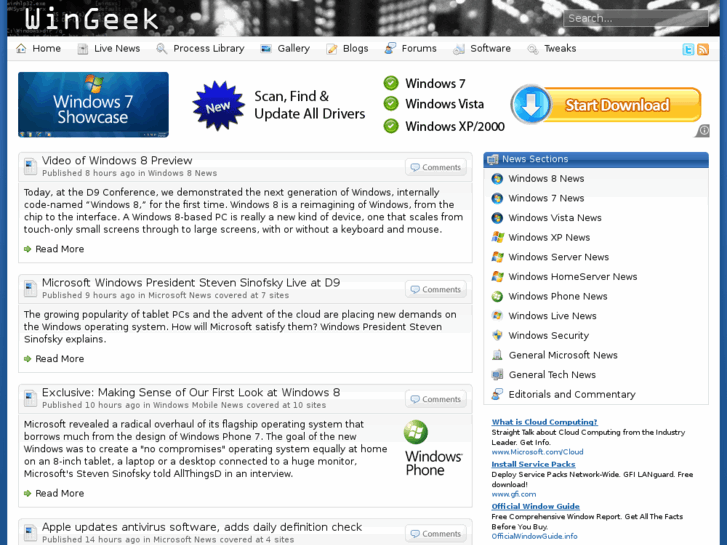Click the Start Download button
This screenshot has height=545, width=727.
click(607, 105)
